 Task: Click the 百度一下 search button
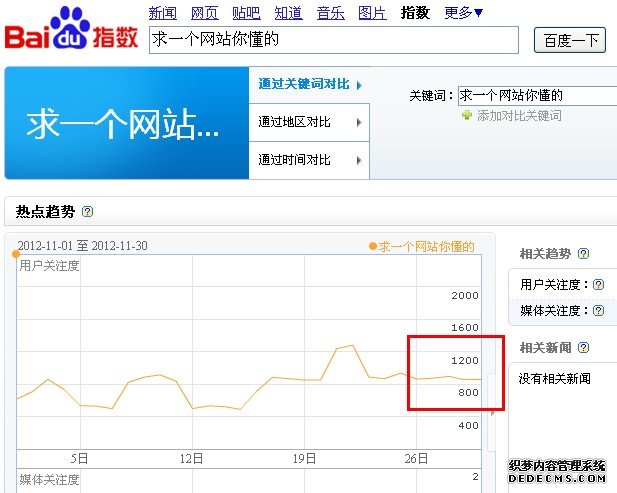[569, 40]
